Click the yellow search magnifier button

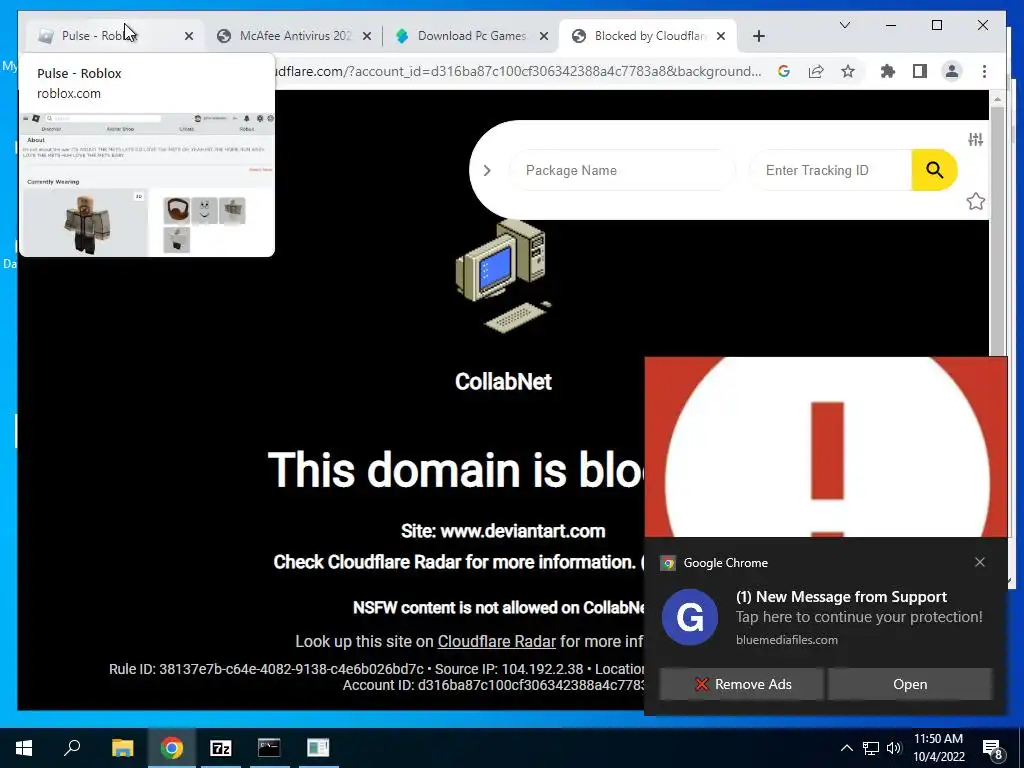pyautogui.click(x=935, y=170)
